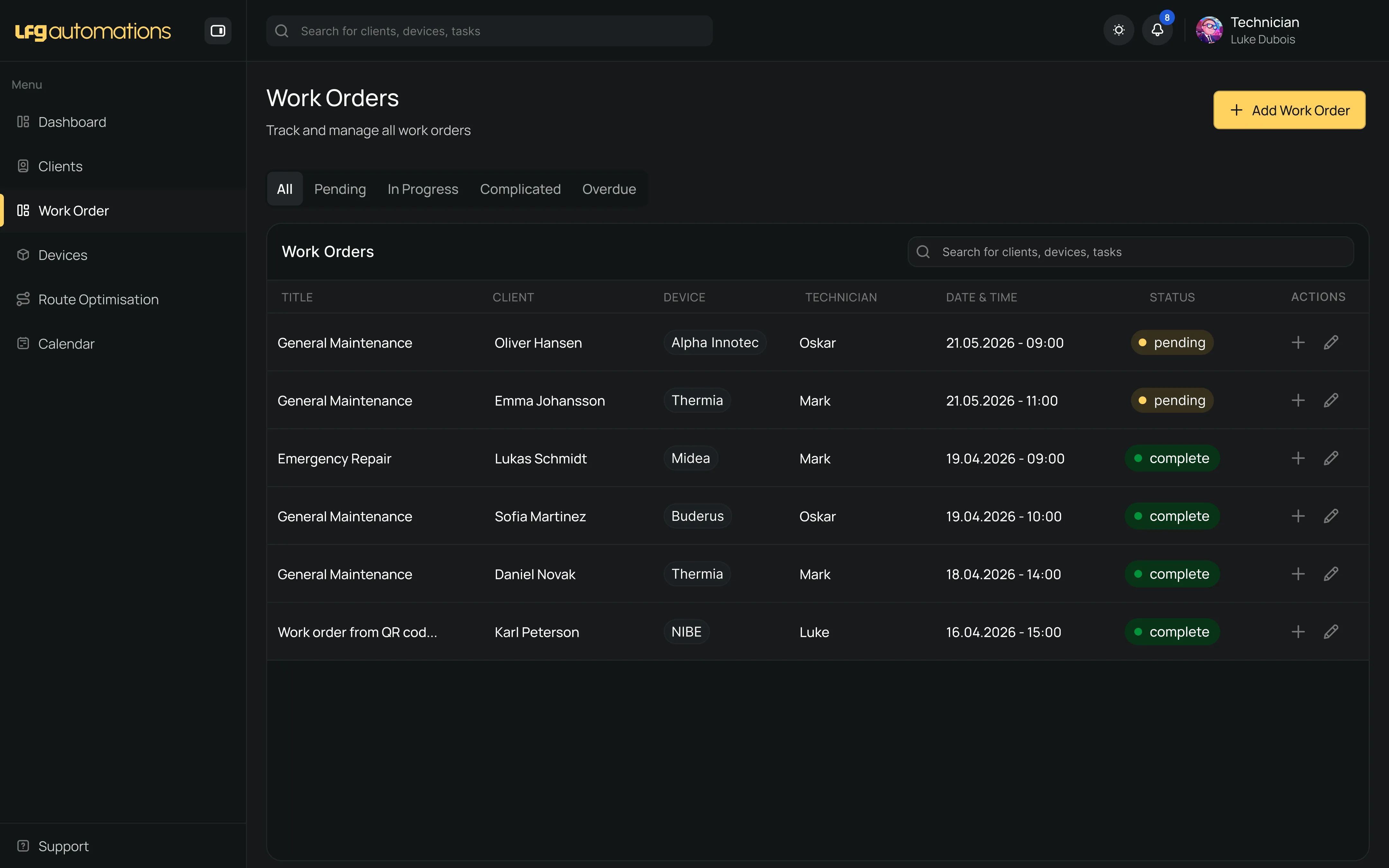The width and height of the screenshot is (1389, 868).
Task: Click the Dashboard sidebar icon
Action: [x=23, y=122]
